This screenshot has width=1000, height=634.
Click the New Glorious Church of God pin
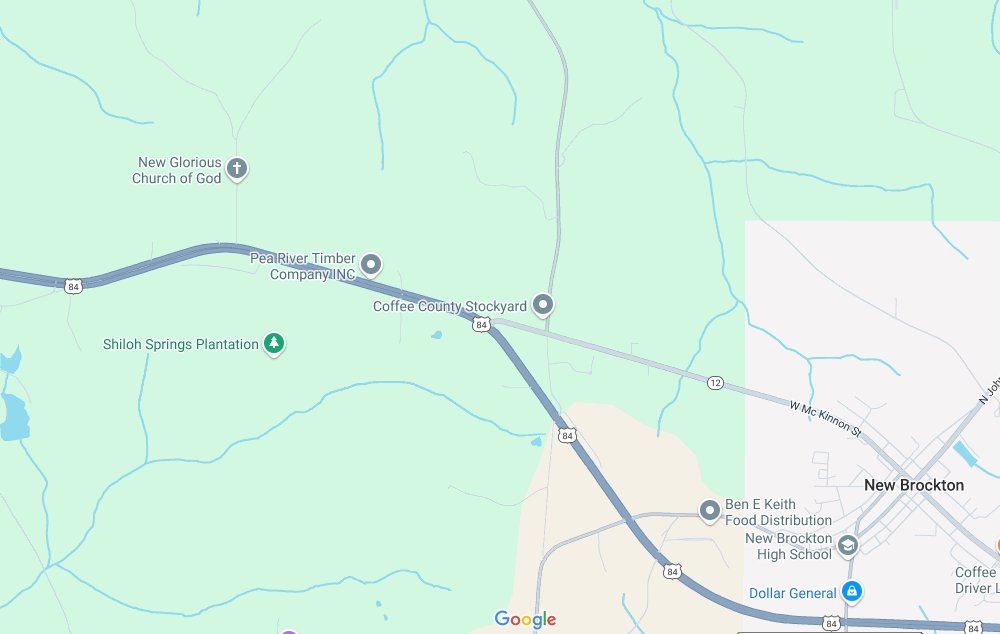pyautogui.click(x=237, y=169)
